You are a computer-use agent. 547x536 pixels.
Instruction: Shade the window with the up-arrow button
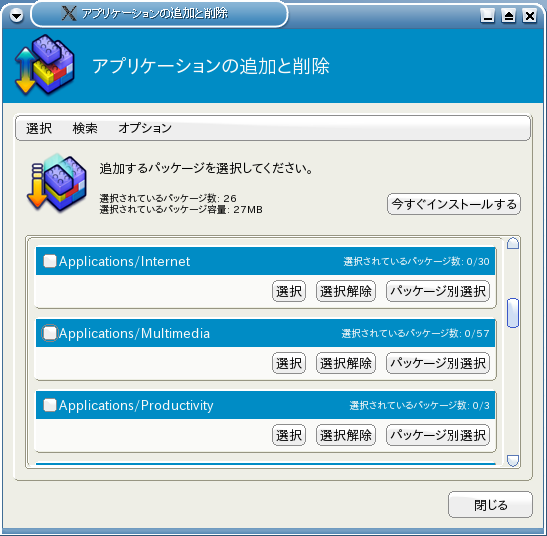pos(508,16)
